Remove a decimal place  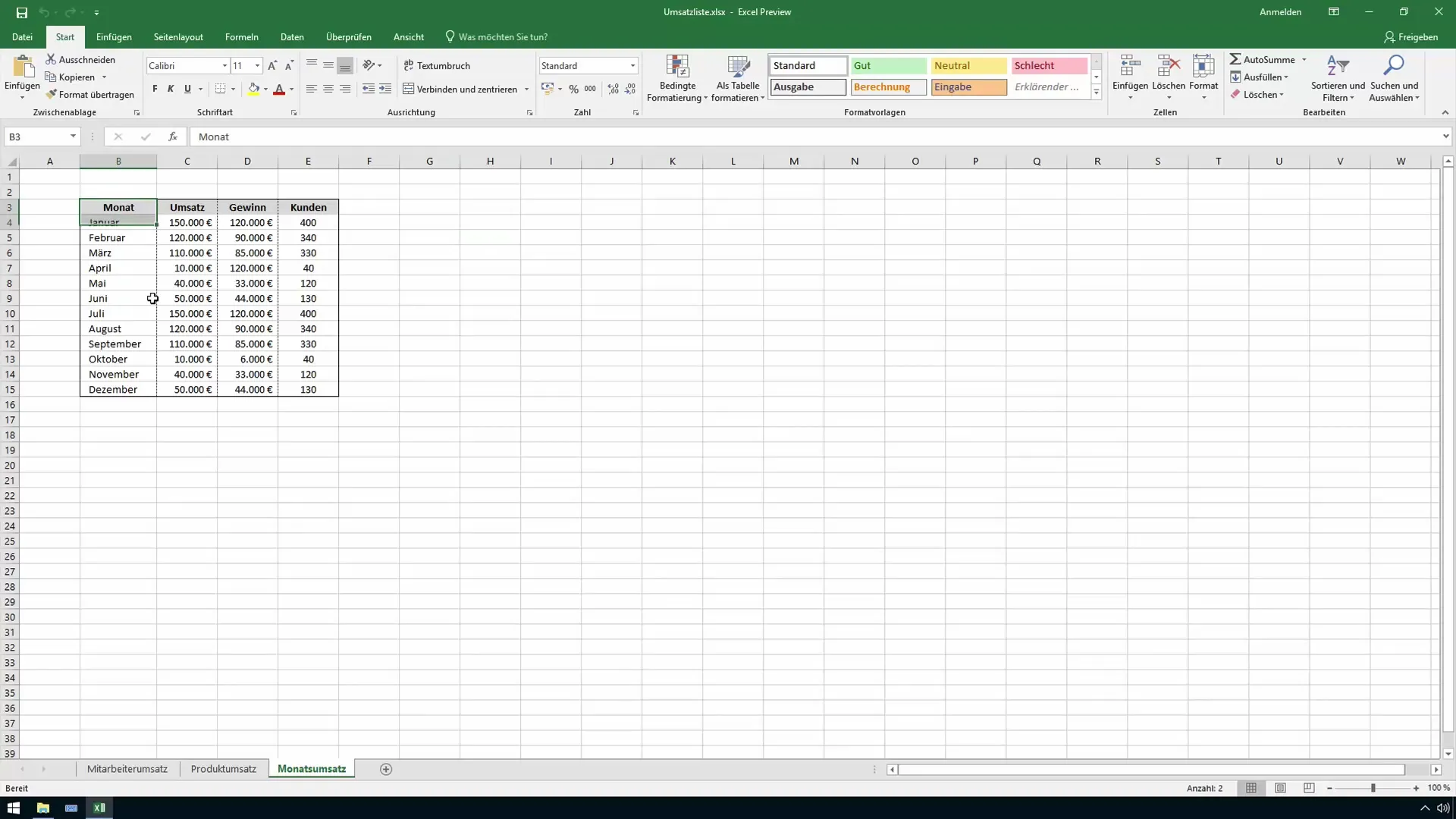(630, 89)
